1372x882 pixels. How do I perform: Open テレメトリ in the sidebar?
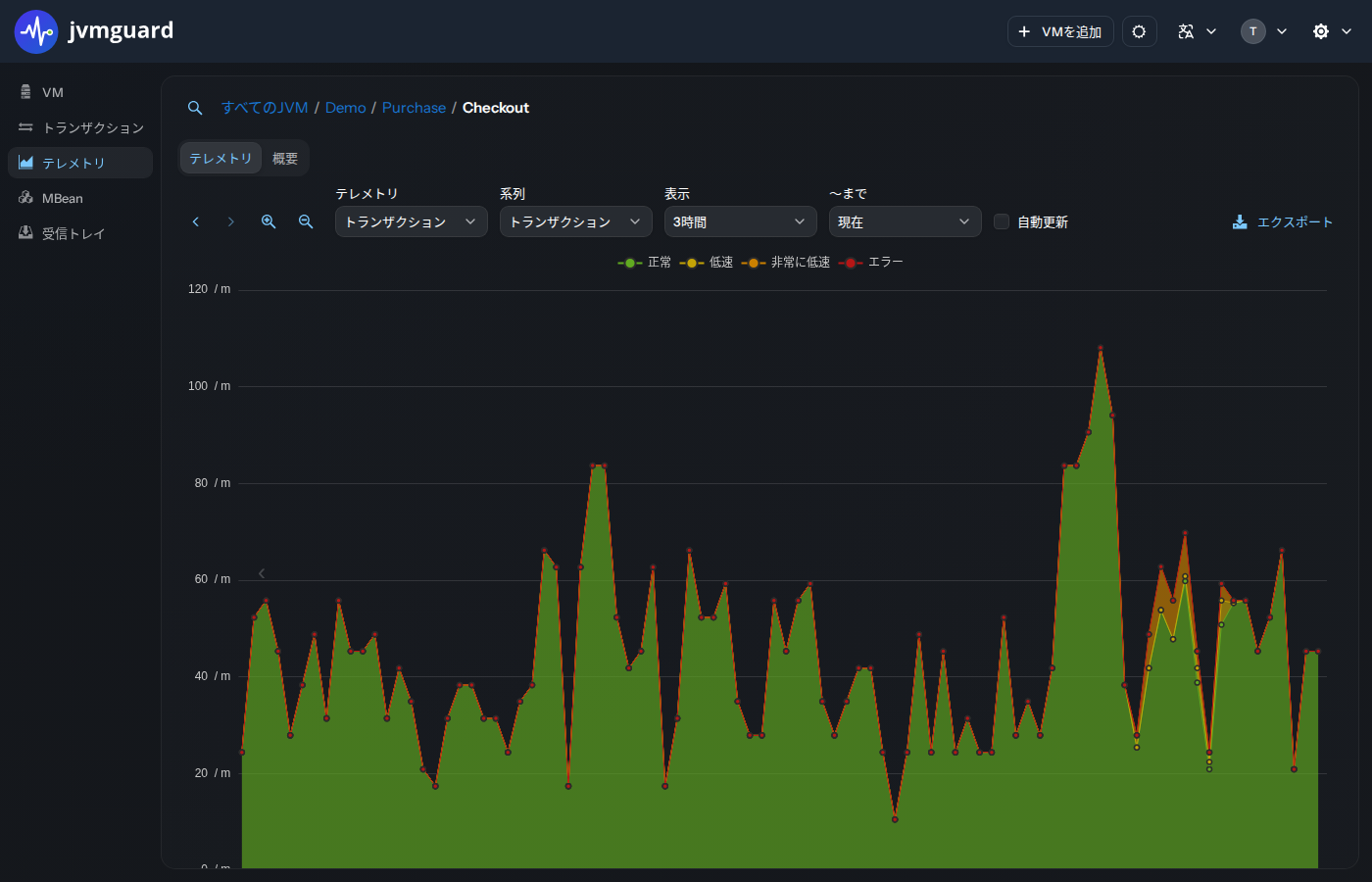[80, 163]
